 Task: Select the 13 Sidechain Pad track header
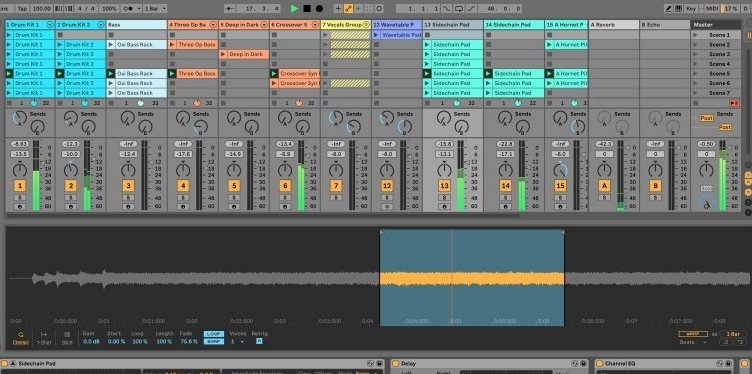(x=453, y=24)
